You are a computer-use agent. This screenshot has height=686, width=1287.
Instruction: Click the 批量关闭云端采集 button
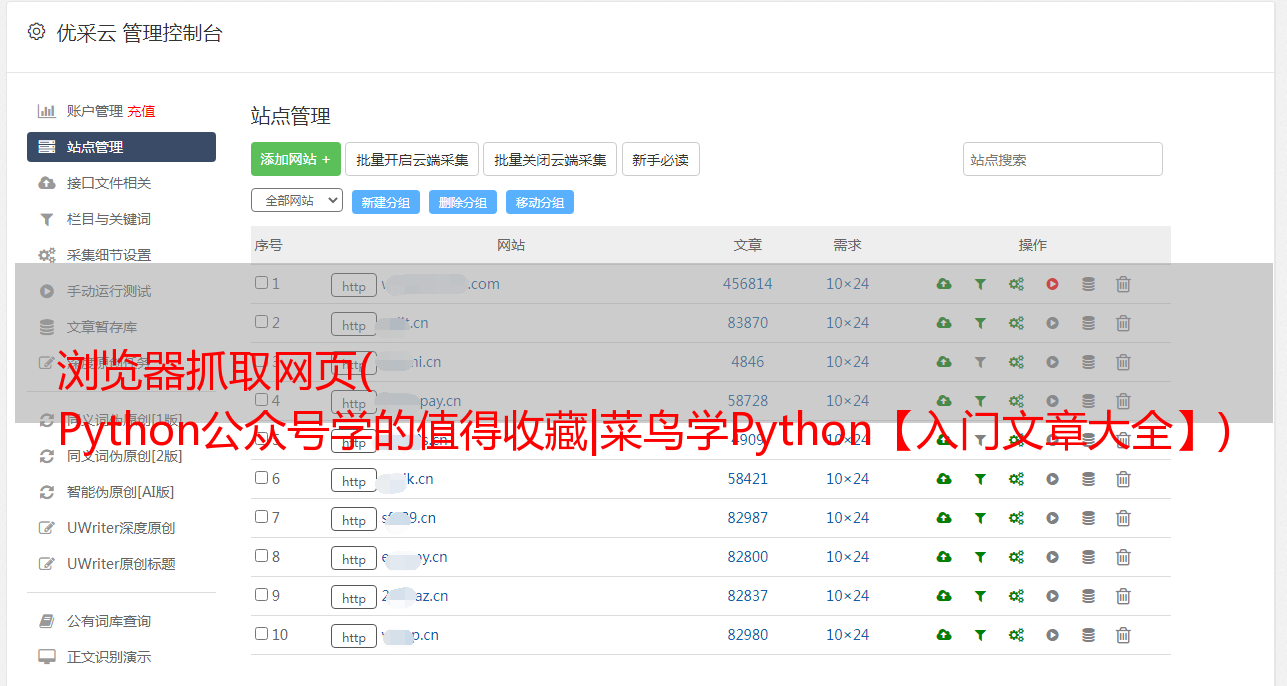pyautogui.click(x=550, y=159)
